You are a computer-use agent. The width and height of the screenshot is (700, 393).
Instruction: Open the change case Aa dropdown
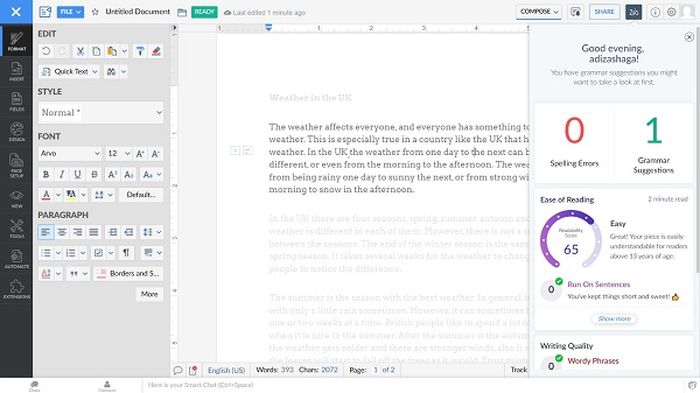click(x=151, y=174)
